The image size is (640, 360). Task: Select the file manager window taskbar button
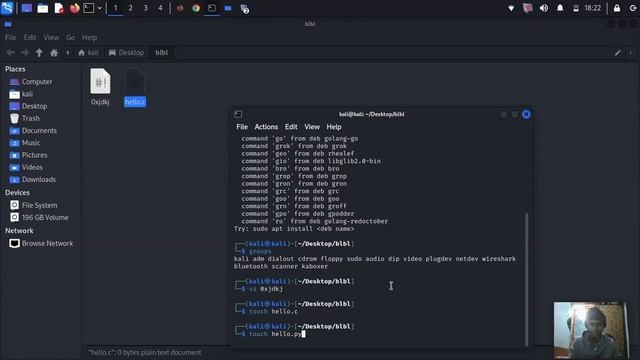pos(228,8)
